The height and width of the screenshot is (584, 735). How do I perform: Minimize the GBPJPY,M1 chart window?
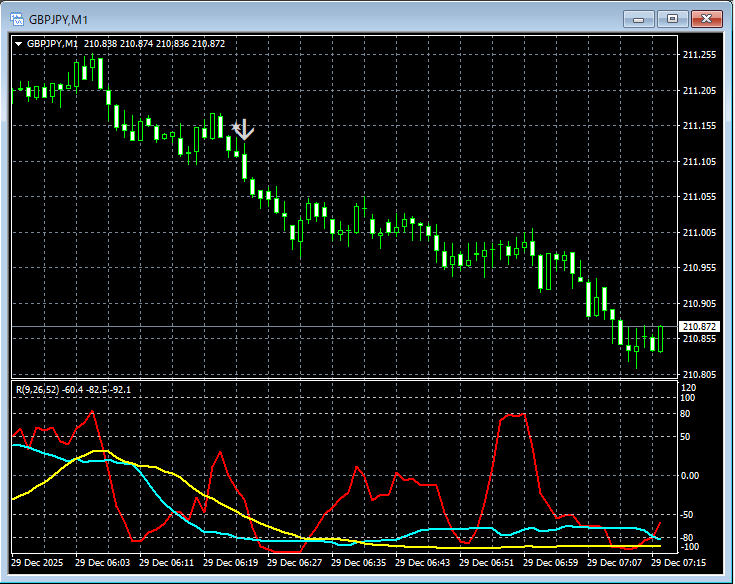coord(640,19)
